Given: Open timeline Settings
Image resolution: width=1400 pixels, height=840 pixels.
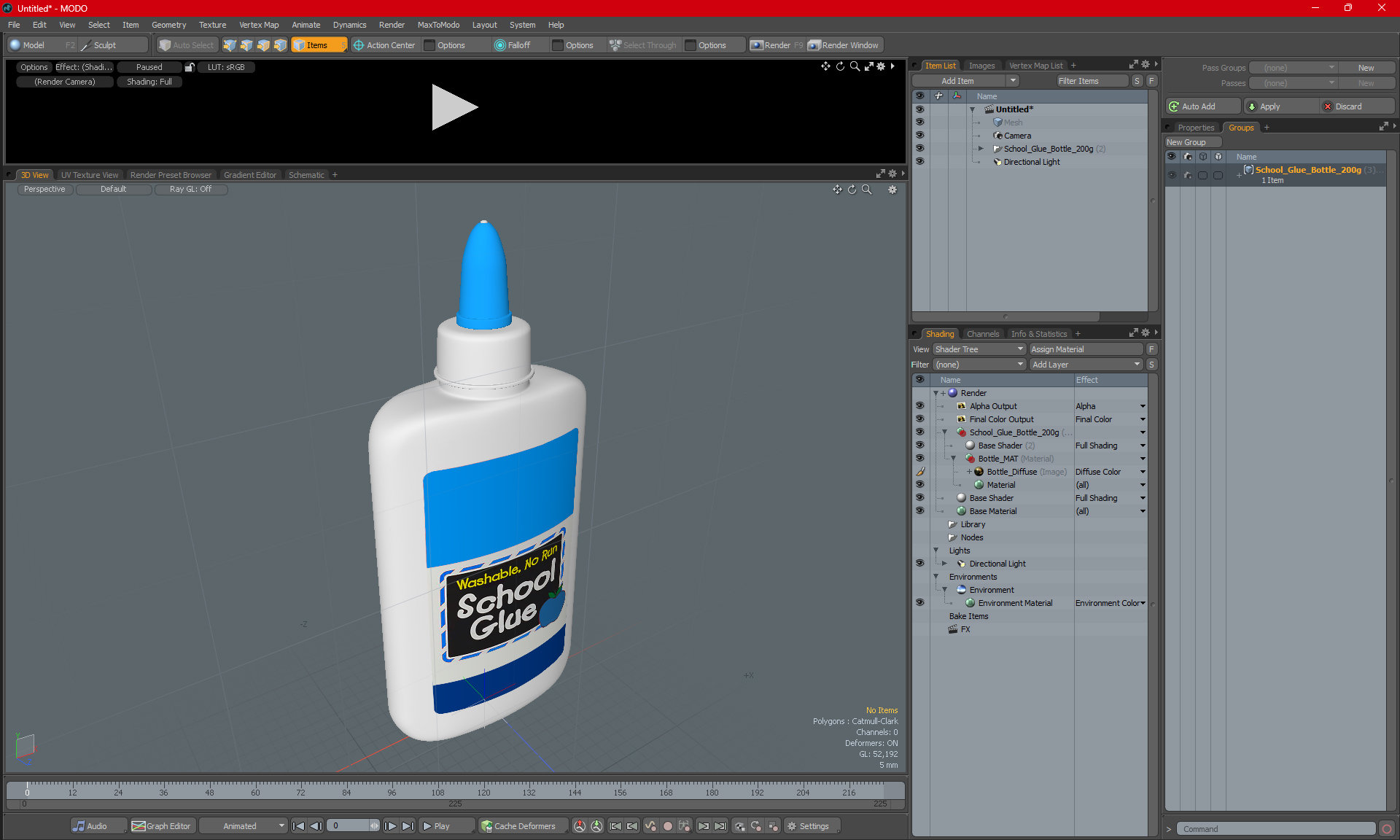Looking at the screenshot, I should click(x=812, y=826).
